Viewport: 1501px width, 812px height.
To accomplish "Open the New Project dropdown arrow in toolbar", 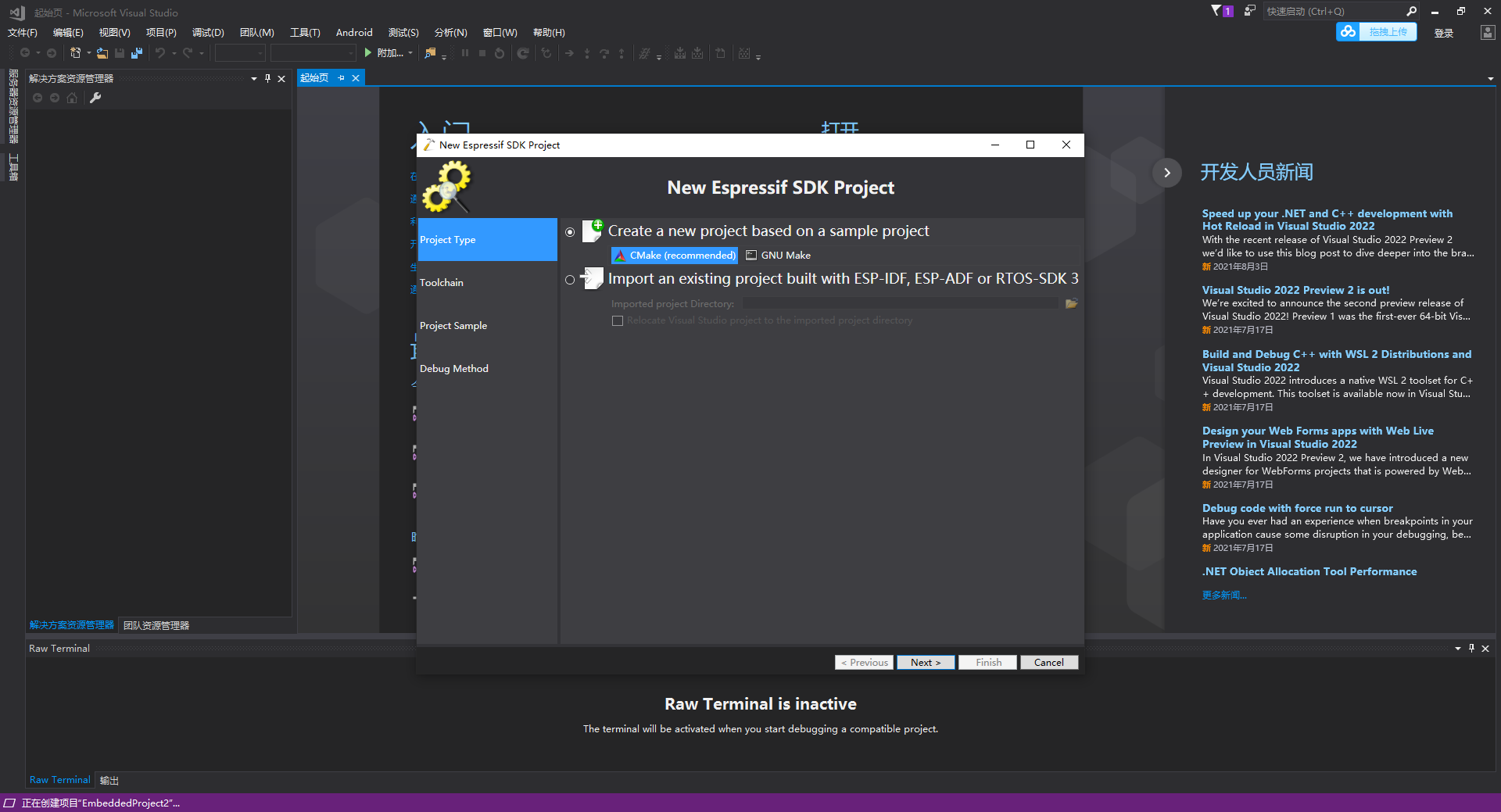I will point(89,53).
